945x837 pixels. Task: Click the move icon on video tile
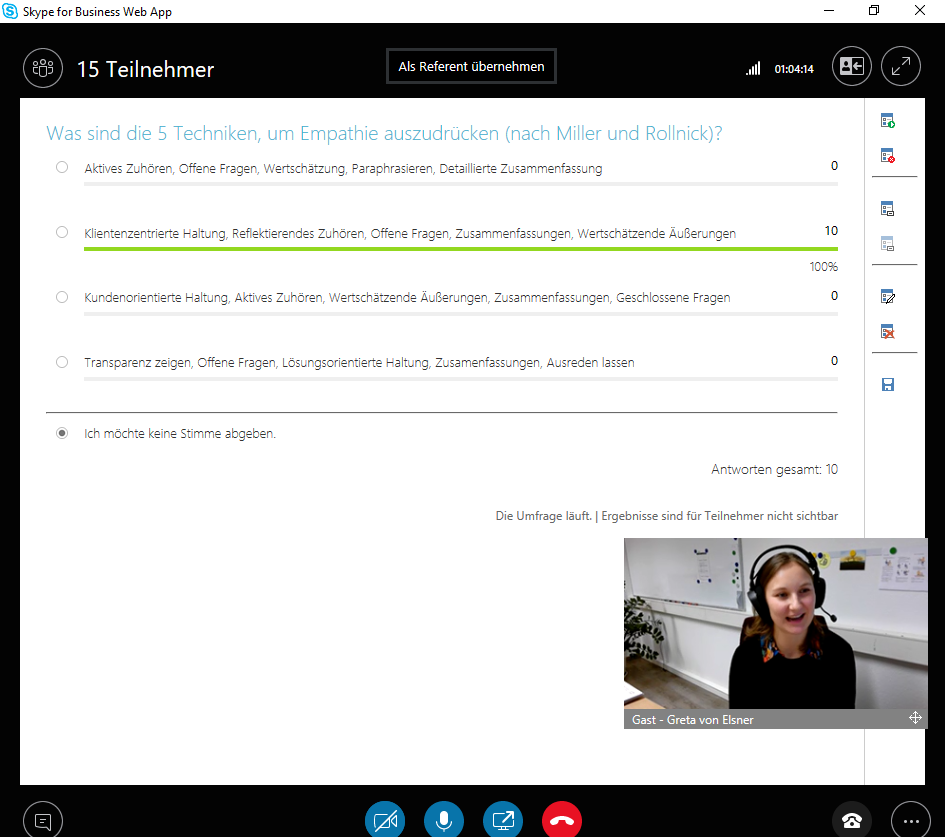[x=915, y=718]
